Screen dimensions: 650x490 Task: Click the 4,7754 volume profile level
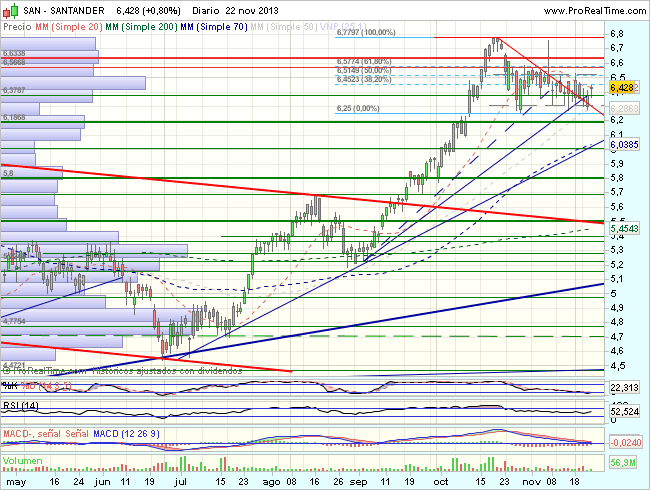tap(14, 321)
